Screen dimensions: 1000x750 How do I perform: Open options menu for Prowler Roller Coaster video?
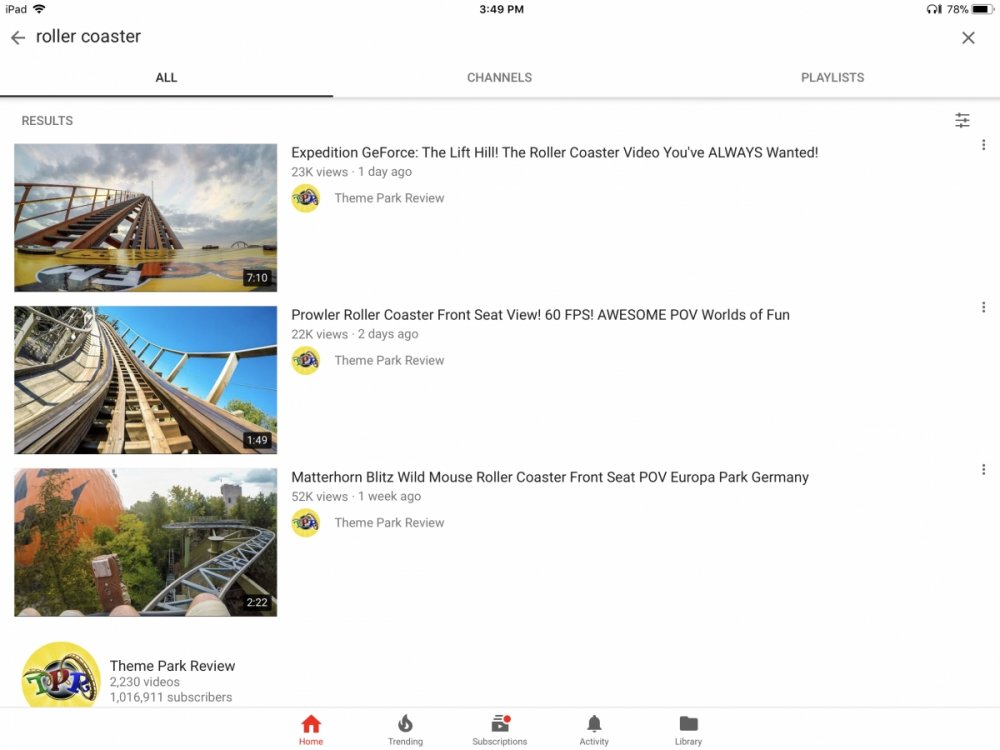point(983,307)
